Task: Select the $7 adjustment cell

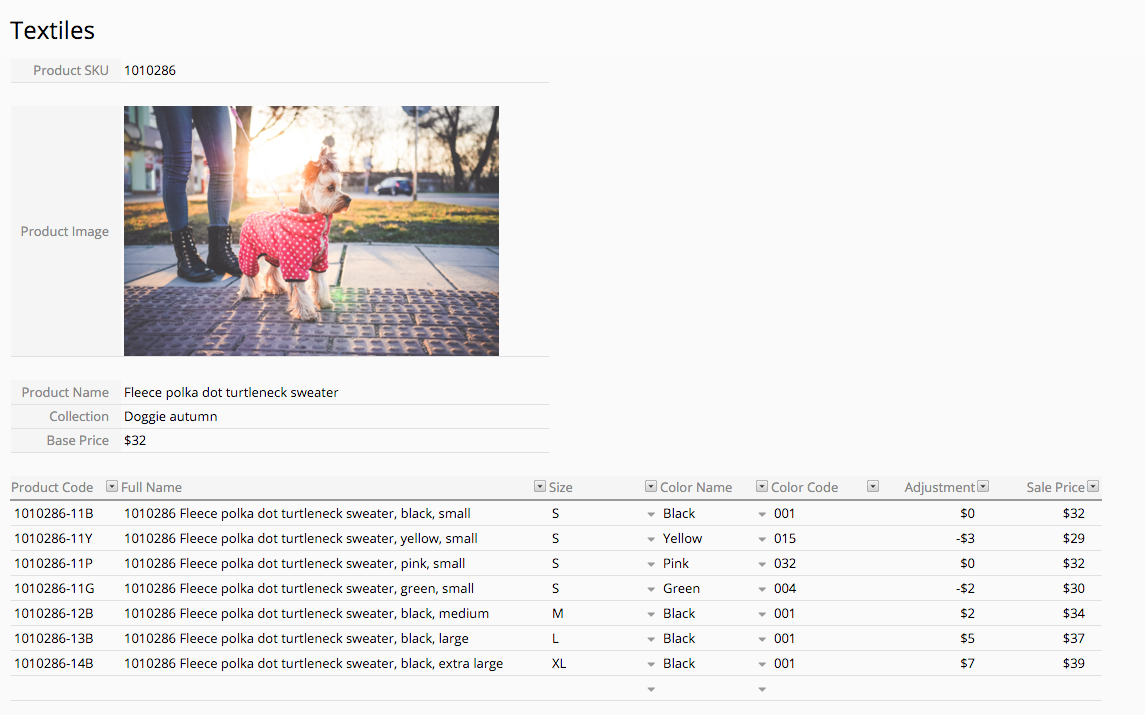Action: click(968, 663)
